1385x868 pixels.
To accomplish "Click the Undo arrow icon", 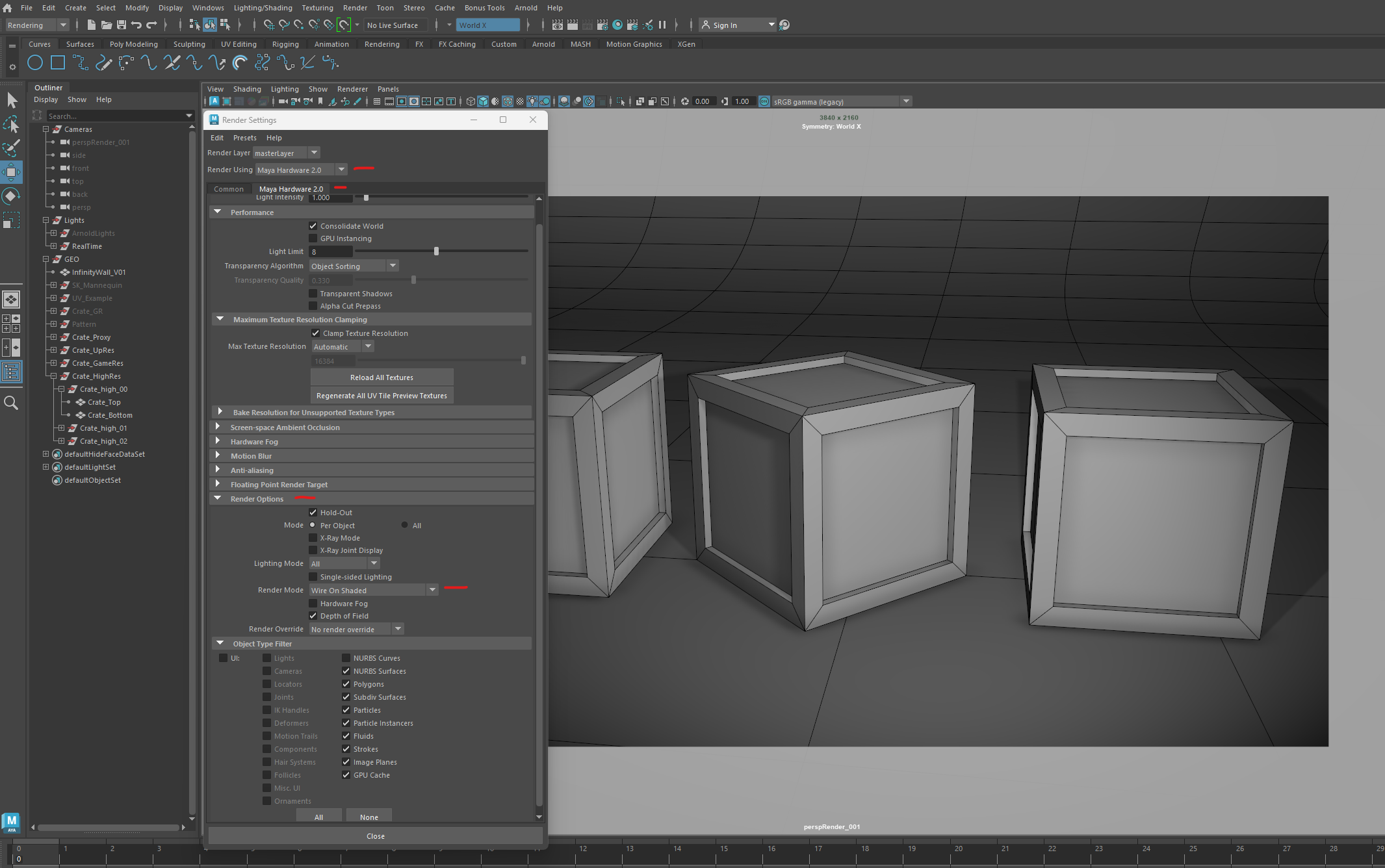I will point(136,25).
